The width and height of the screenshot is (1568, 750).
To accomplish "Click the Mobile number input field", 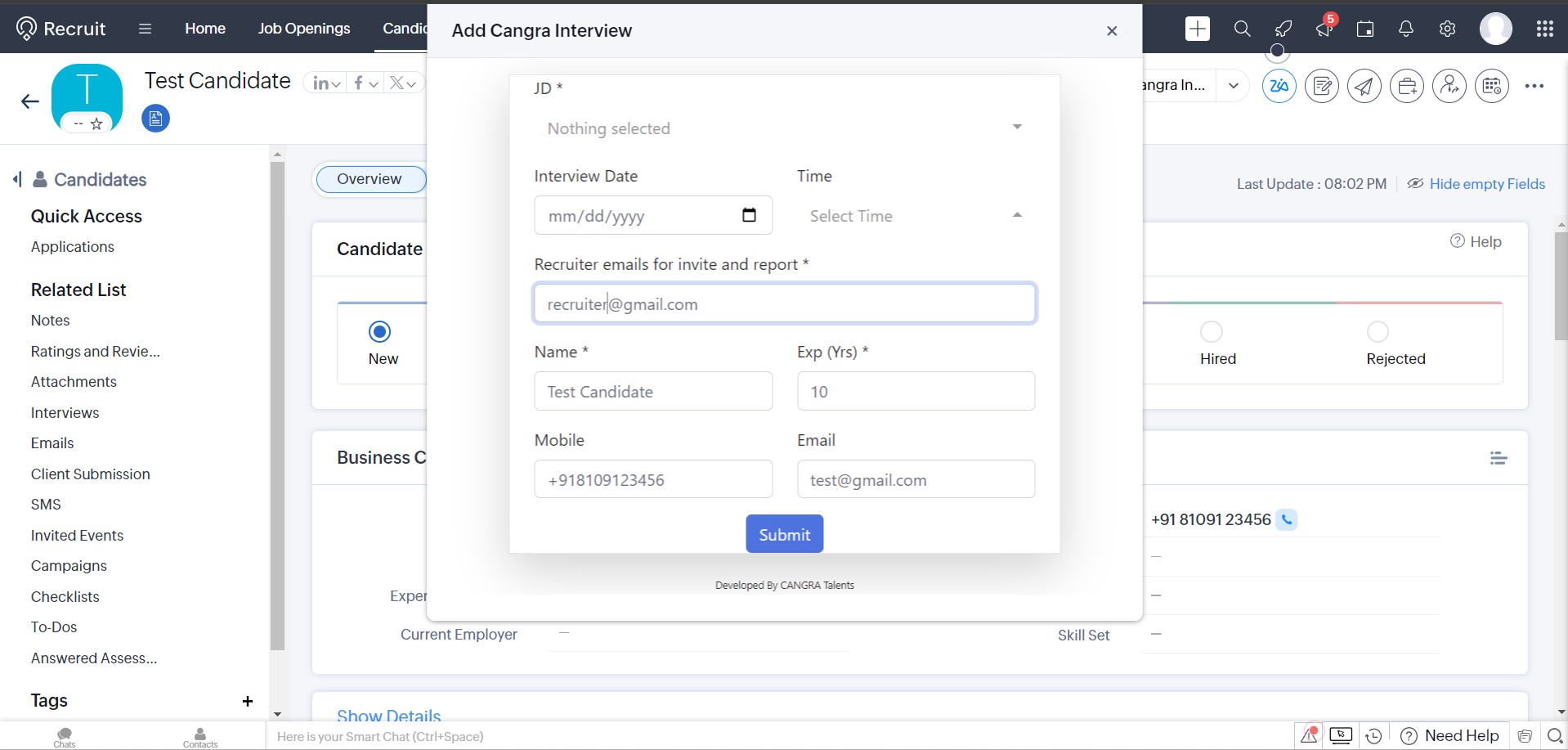I will pos(653,479).
